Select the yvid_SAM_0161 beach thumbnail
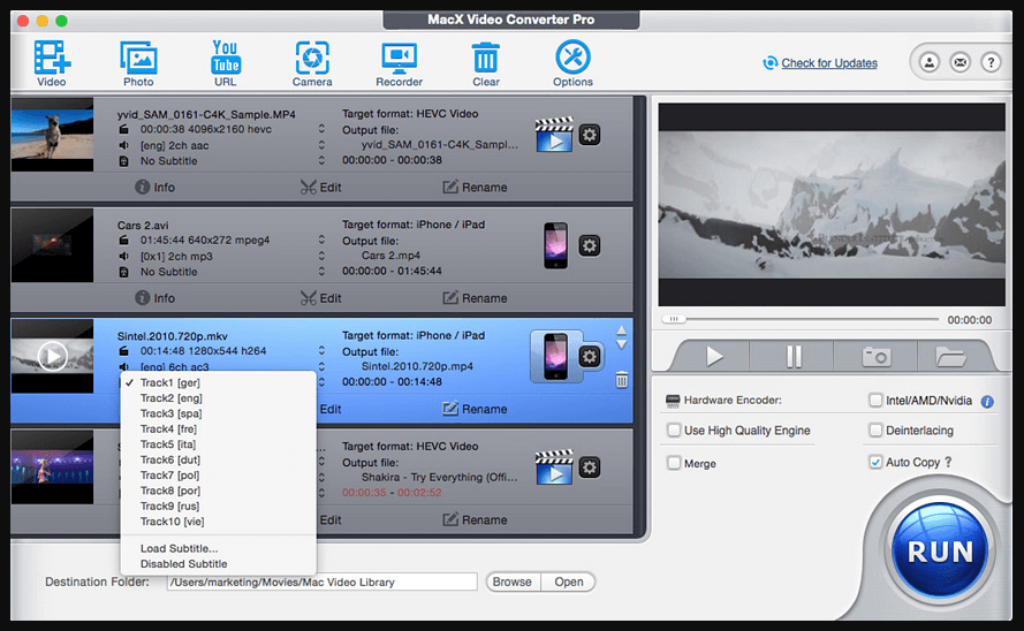This screenshot has width=1024, height=631. pos(52,135)
